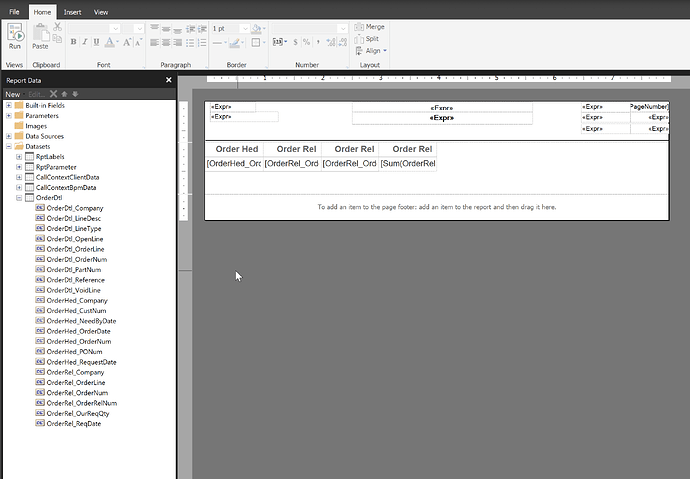Close the Report Data panel
690x479 pixels.
tap(169, 80)
